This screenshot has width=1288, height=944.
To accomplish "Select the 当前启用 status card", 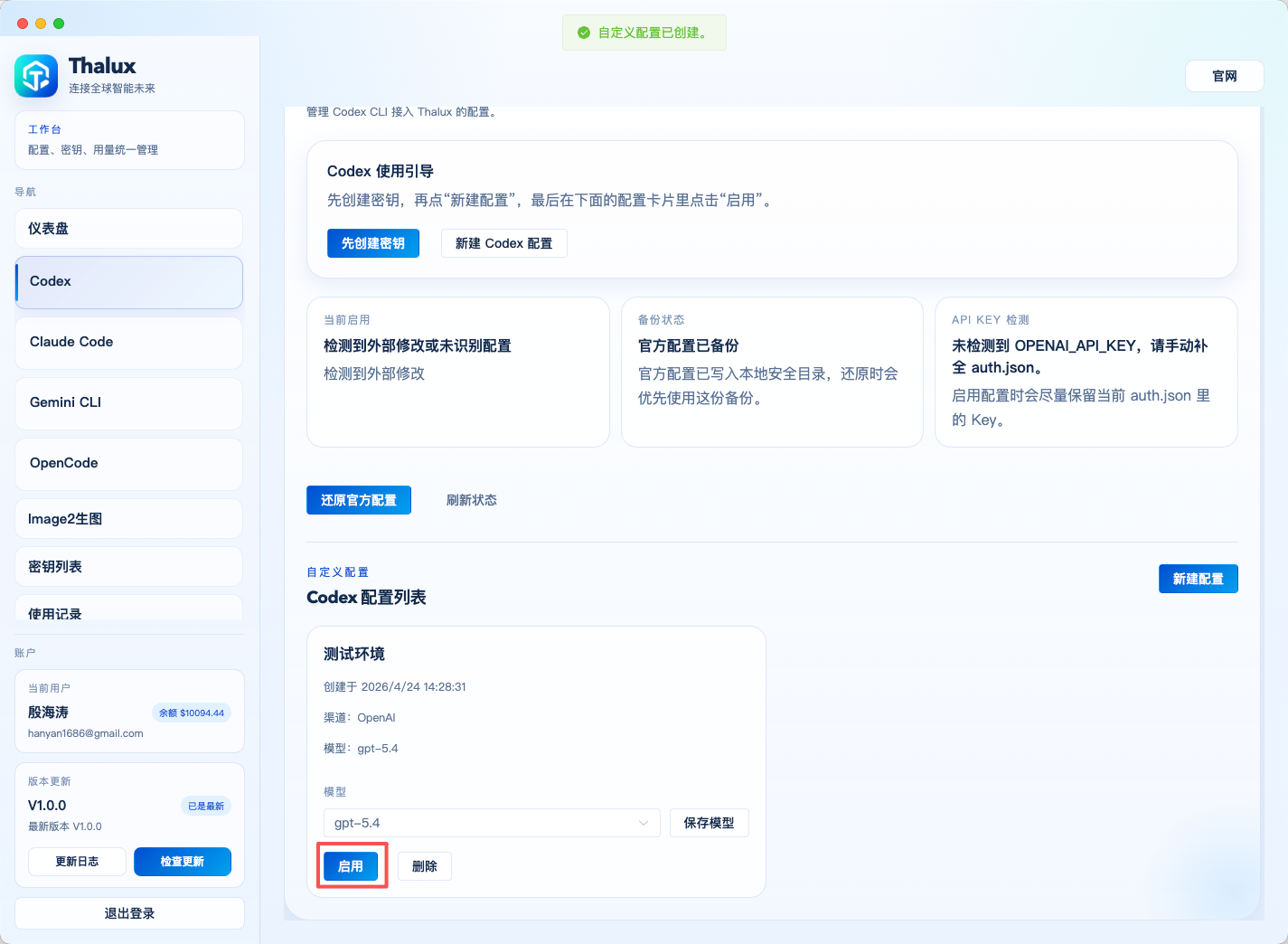I will (x=458, y=372).
